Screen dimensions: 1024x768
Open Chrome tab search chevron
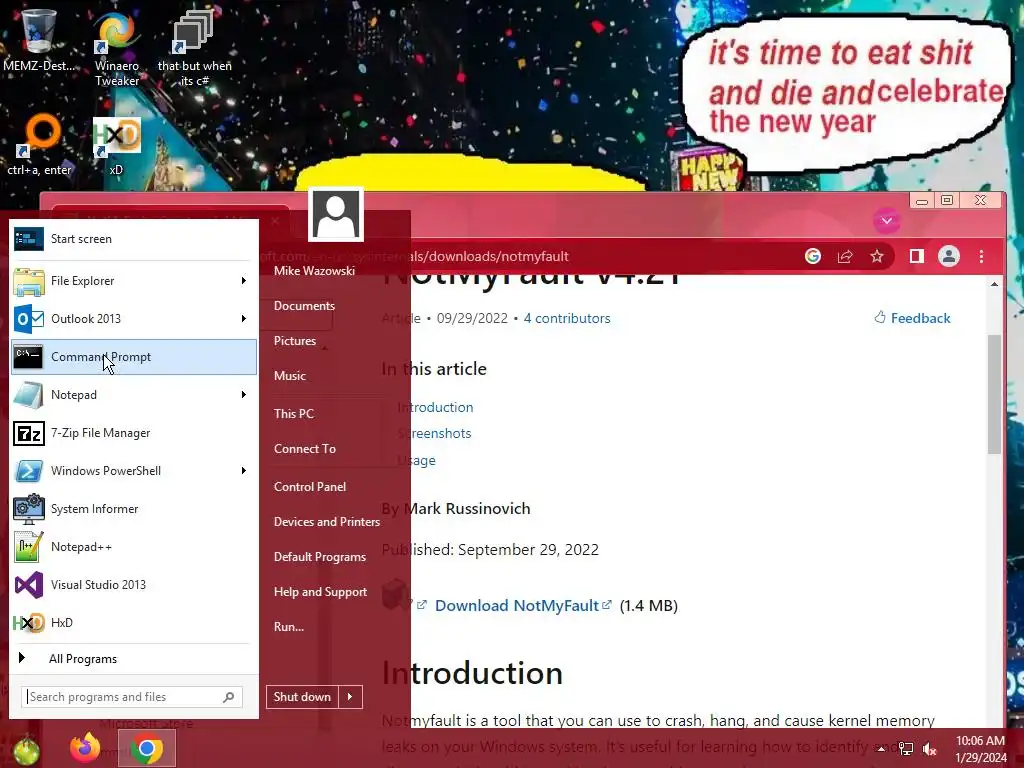887,221
